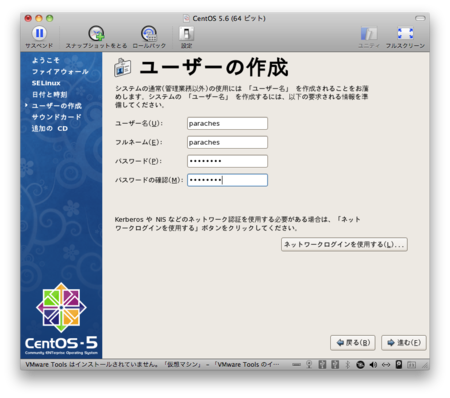Click the window title CentOS 5.6
The image size is (450, 398).
pyautogui.click(x=229, y=18)
